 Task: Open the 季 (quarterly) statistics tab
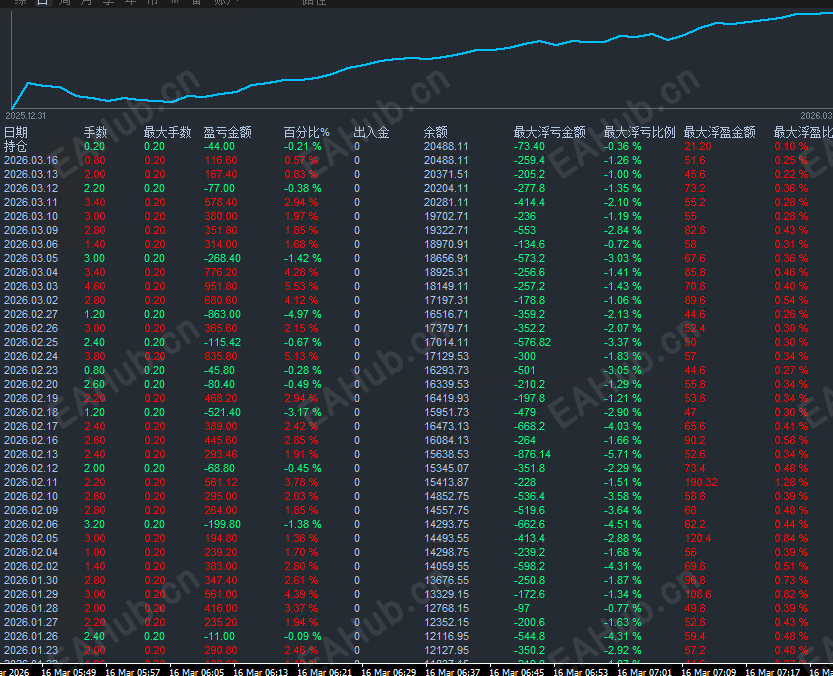(108, 3)
